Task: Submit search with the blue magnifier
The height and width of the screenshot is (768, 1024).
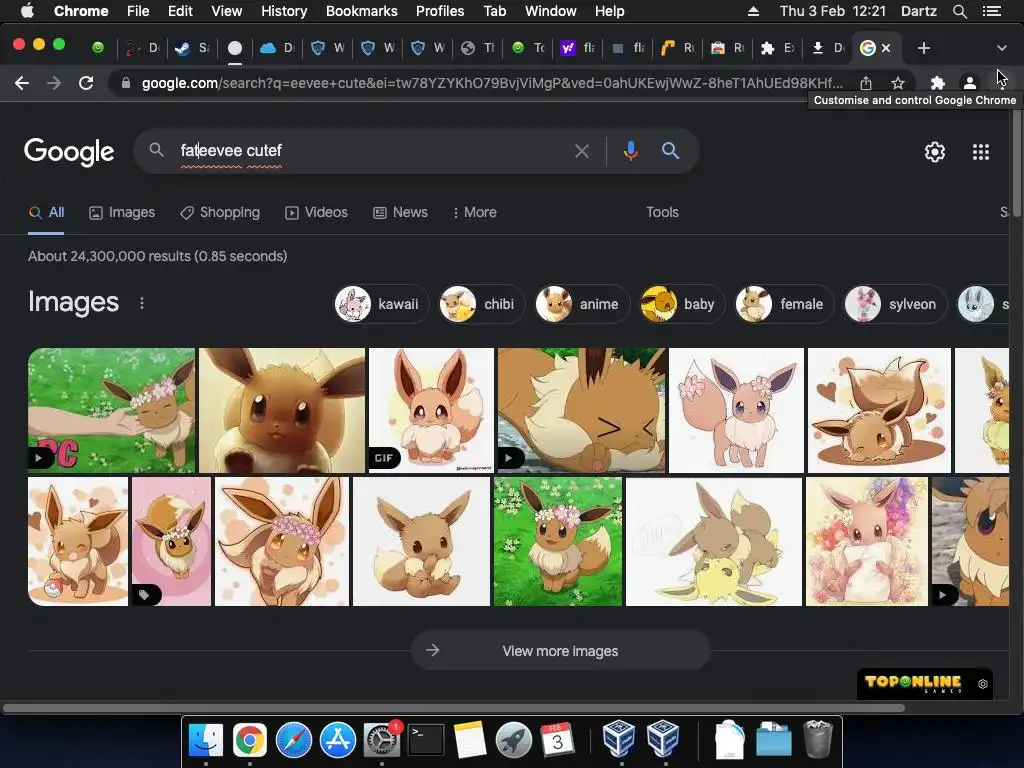Action: pyautogui.click(x=670, y=151)
